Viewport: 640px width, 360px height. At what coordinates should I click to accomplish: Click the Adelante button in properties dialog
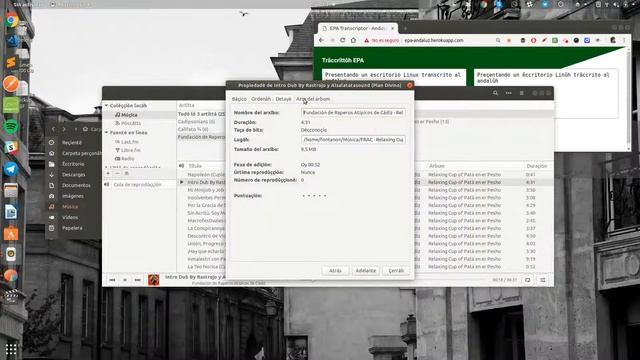366,271
